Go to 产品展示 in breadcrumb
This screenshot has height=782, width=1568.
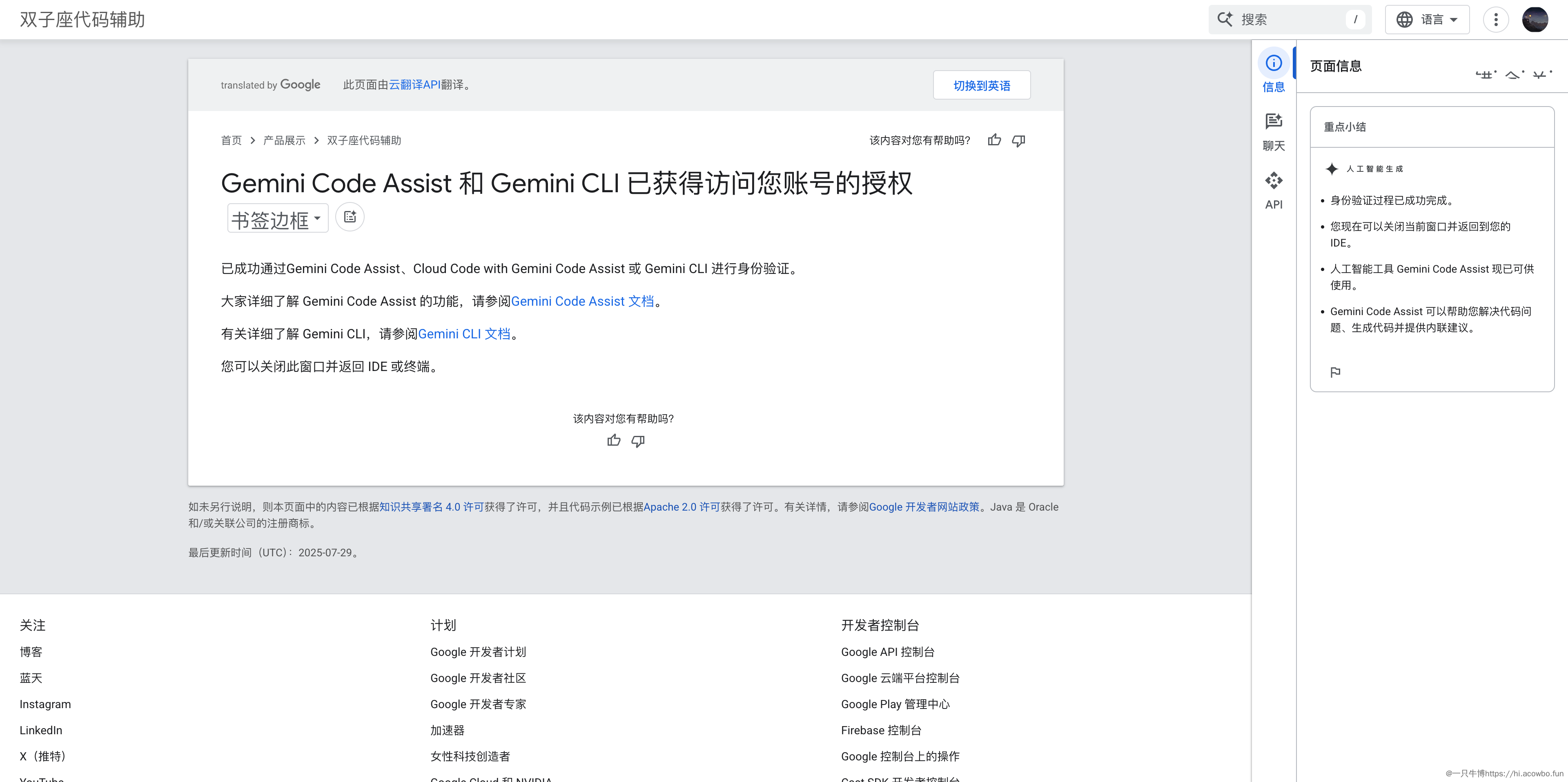[x=284, y=140]
